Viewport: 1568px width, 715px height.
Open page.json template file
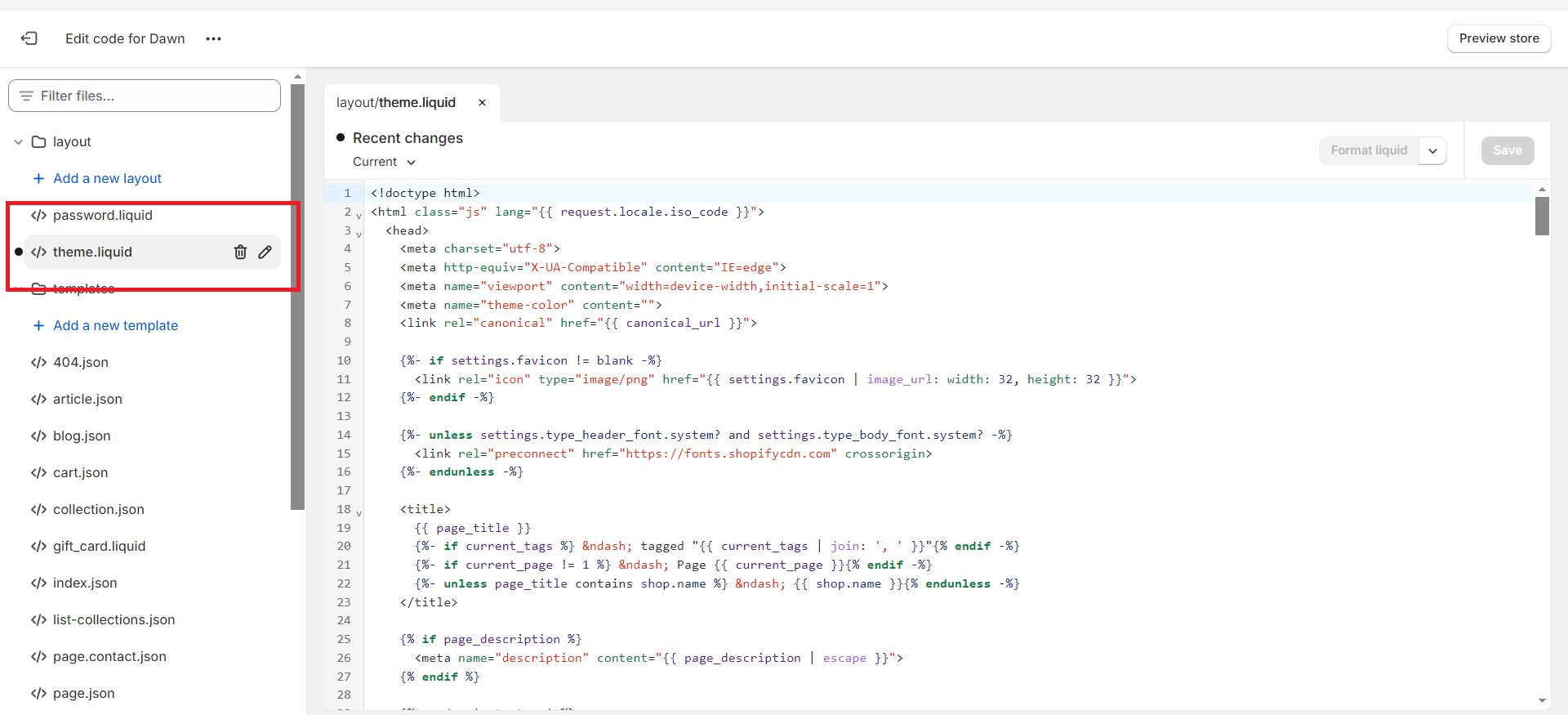(x=83, y=693)
